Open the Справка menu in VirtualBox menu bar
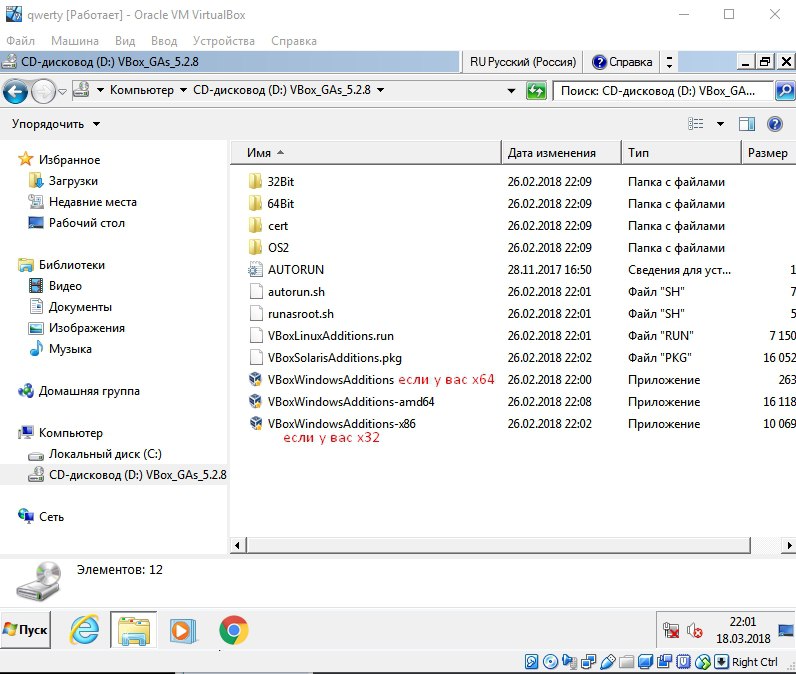The width and height of the screenshot is (796, 674). click(x=293, y=41)
